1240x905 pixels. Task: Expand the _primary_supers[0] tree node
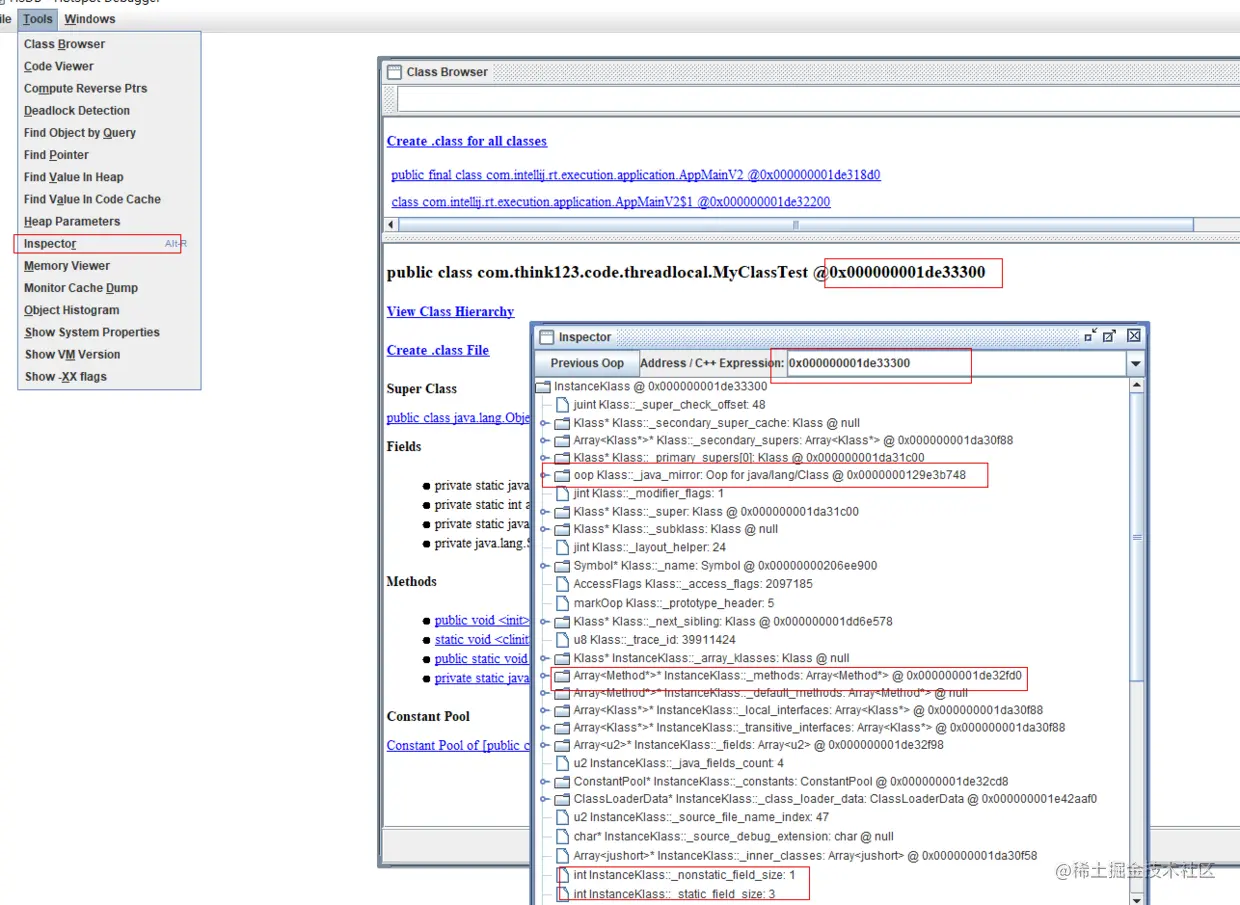[544, 458]
